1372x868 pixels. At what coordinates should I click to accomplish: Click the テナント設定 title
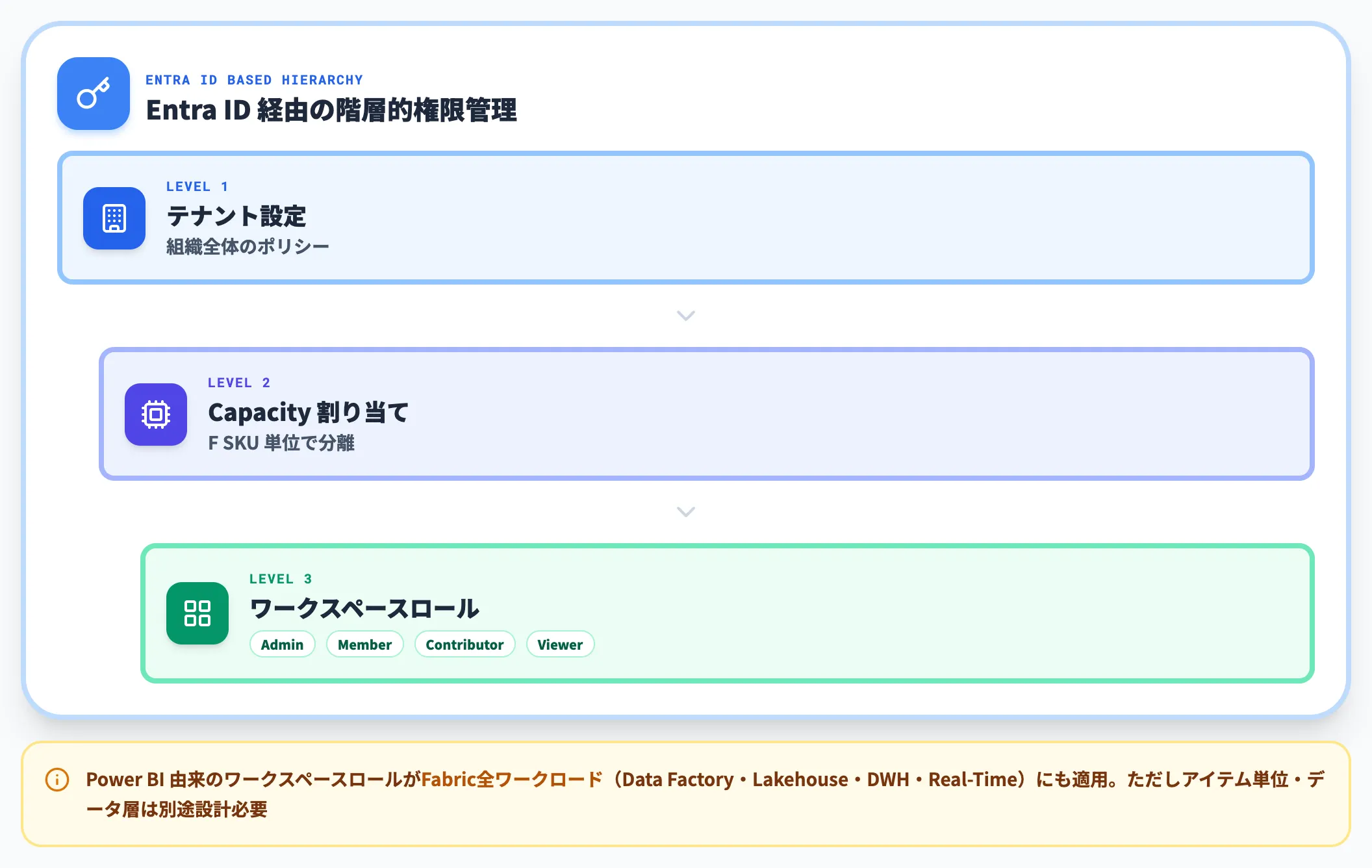(236, 216)
